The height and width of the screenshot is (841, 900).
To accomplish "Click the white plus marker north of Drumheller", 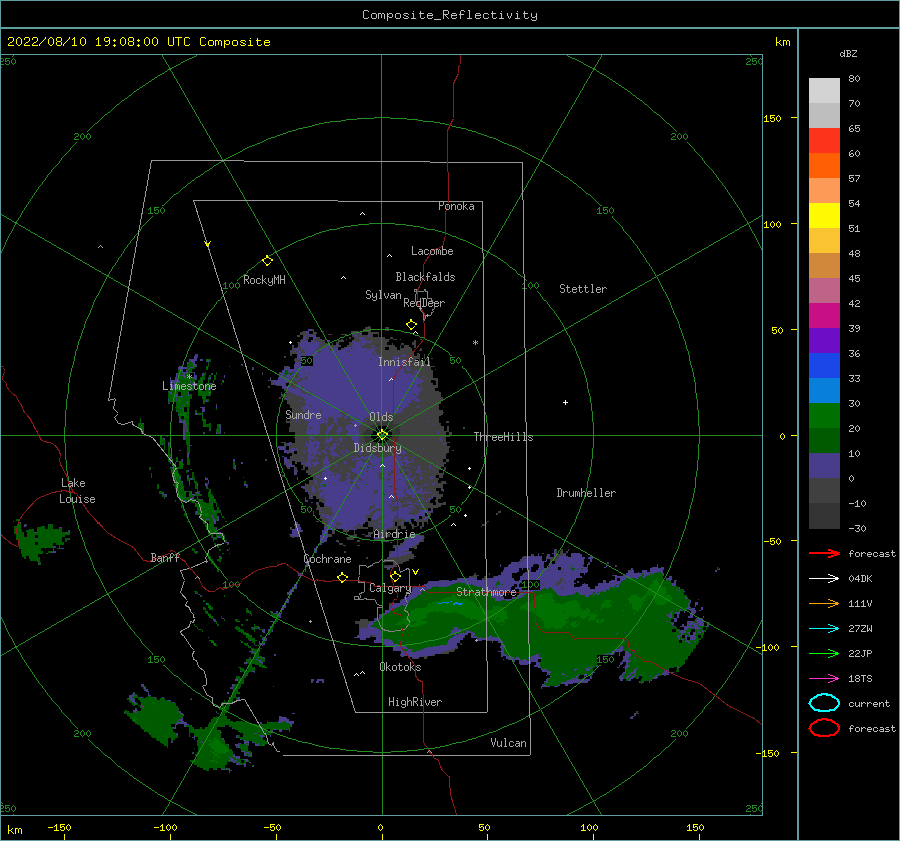I will (565, 402).
